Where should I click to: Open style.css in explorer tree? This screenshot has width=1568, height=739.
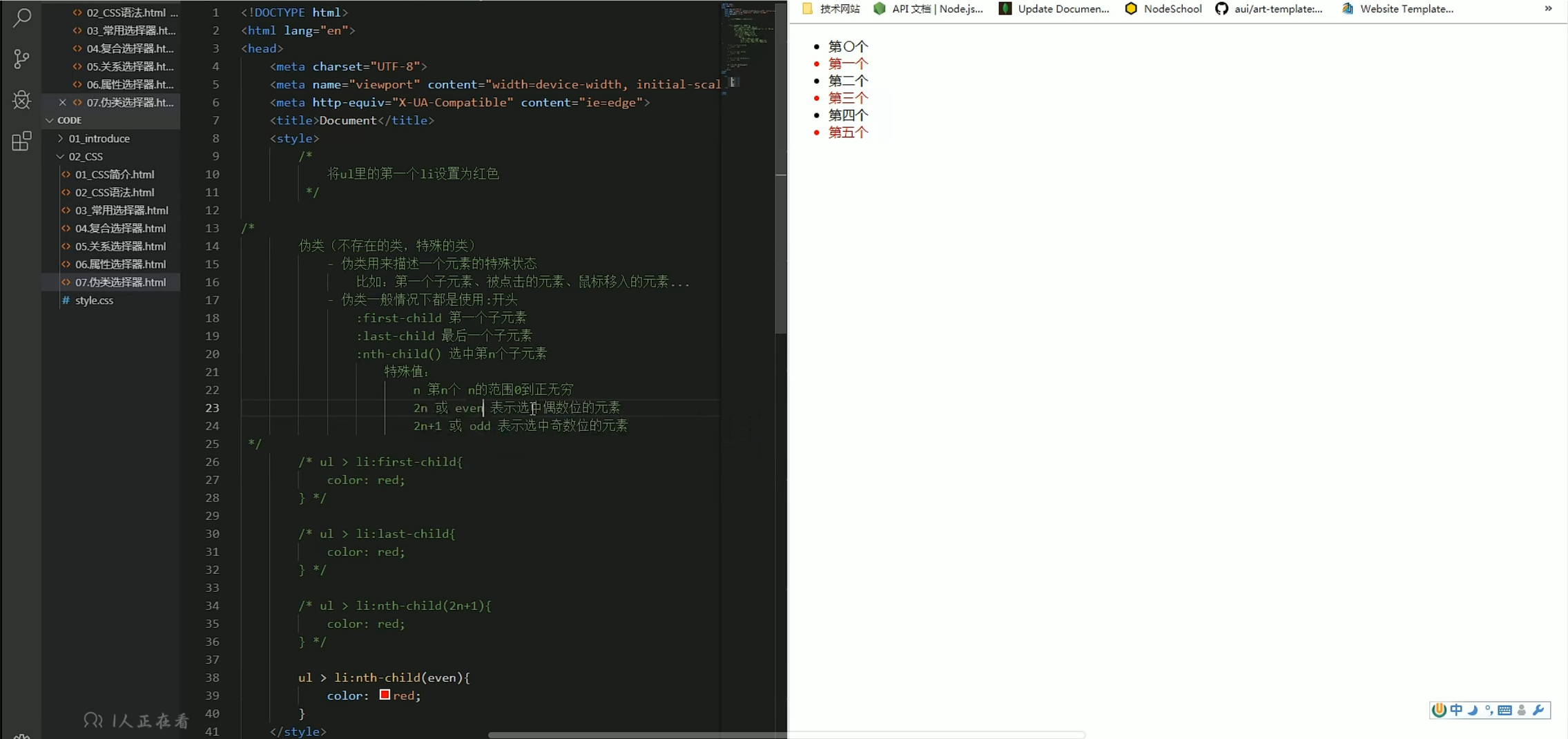110,300
